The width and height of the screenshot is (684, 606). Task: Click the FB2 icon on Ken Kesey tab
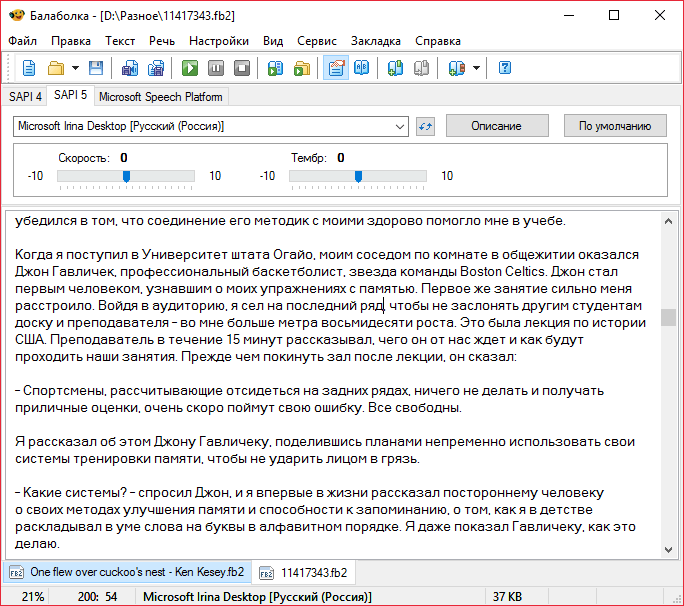16,572
